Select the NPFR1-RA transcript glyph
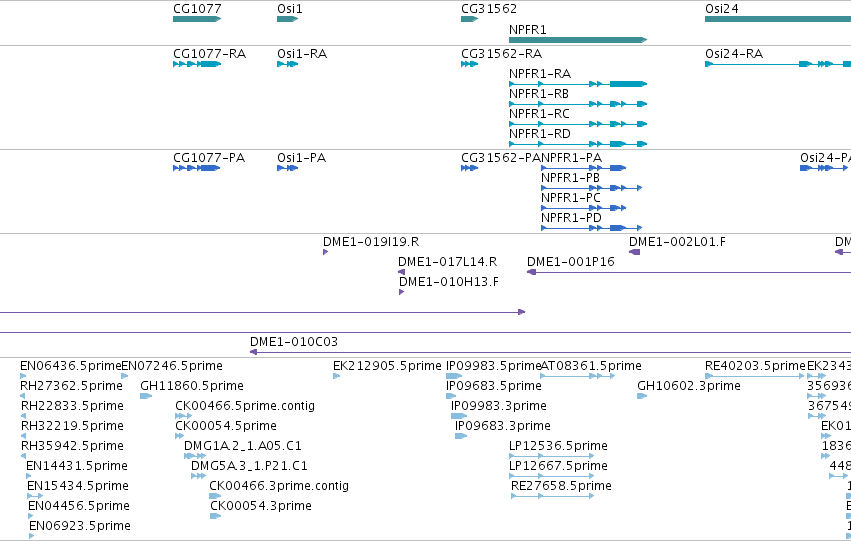Viewport: 851px width, 541px height. point(578,84)
